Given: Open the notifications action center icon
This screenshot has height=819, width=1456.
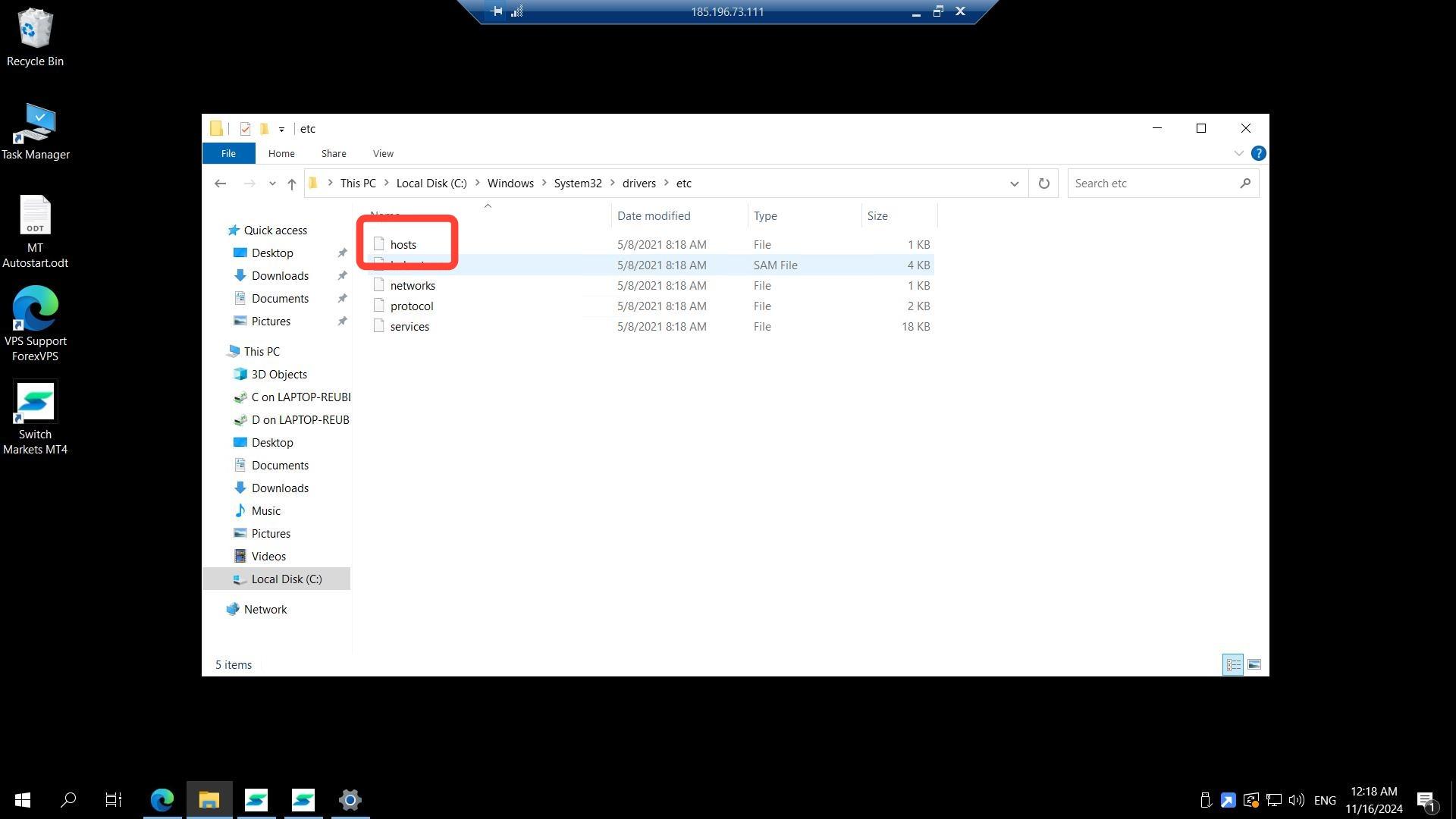Looking at the screenshot, I should [x=1425, y=800].
